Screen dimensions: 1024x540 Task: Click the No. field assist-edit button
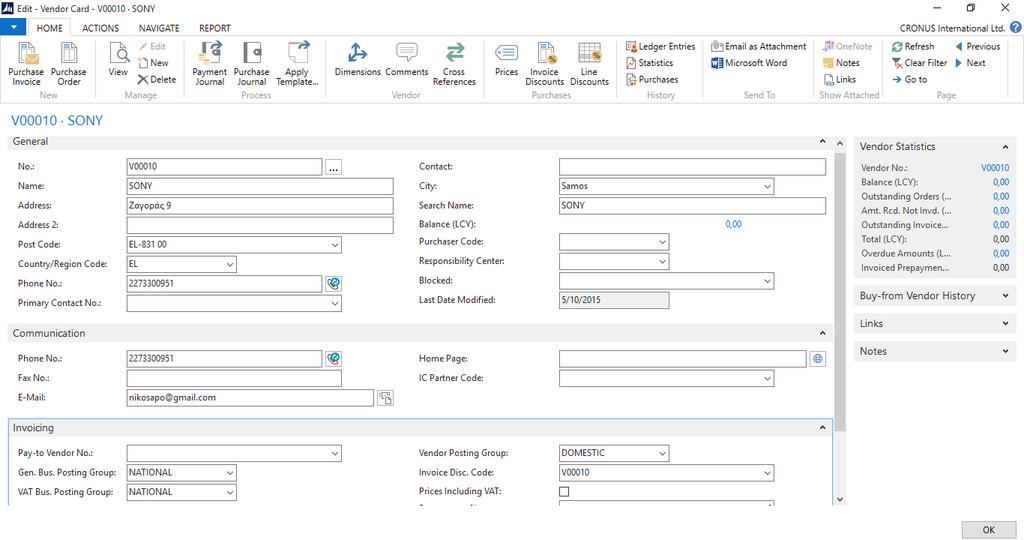(x=333, y=167)
